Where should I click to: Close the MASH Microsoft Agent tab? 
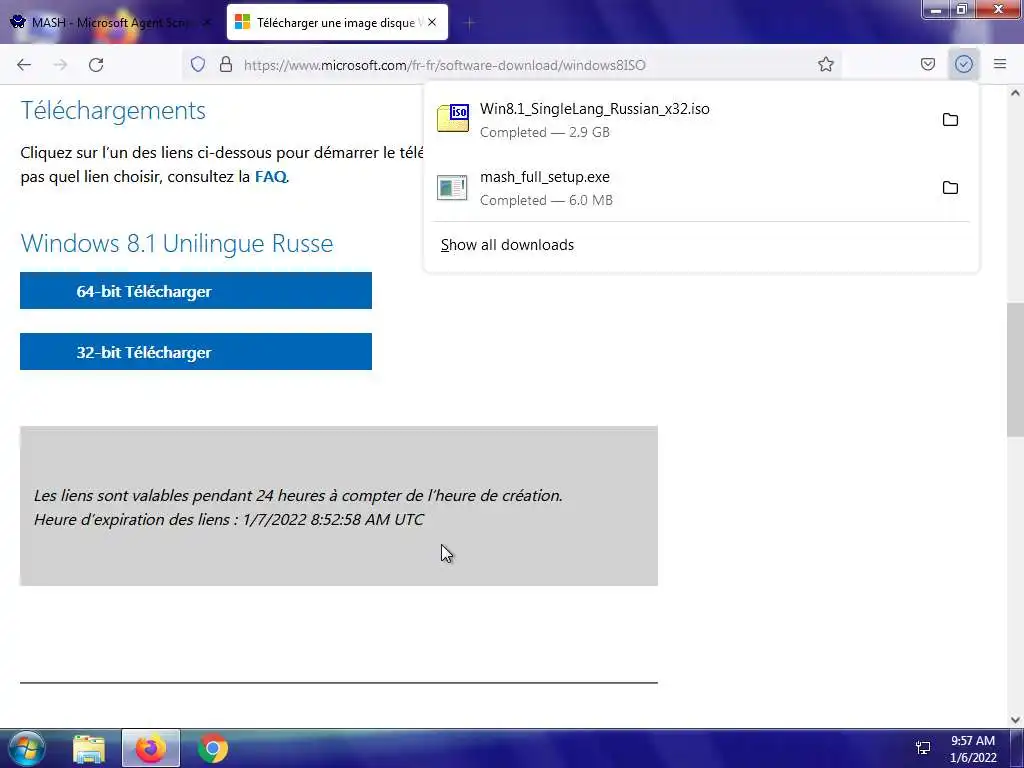(x=207, y=22)
